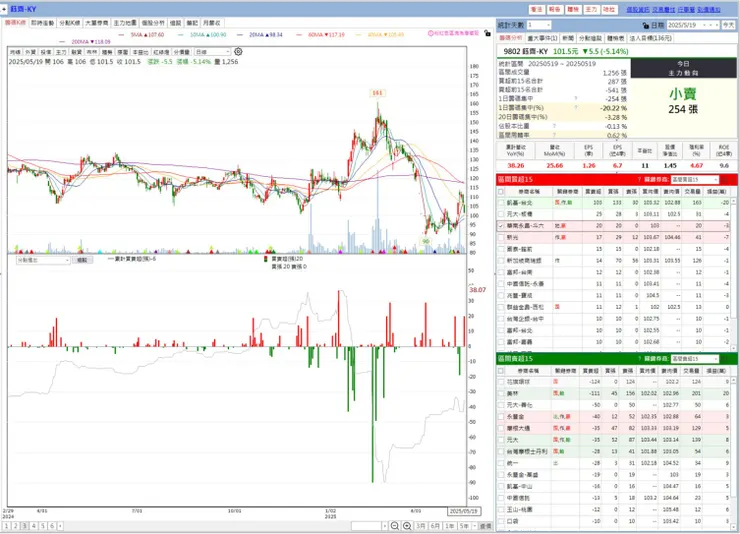
Task: Open the 個股分析 tab
Action: 153,23
